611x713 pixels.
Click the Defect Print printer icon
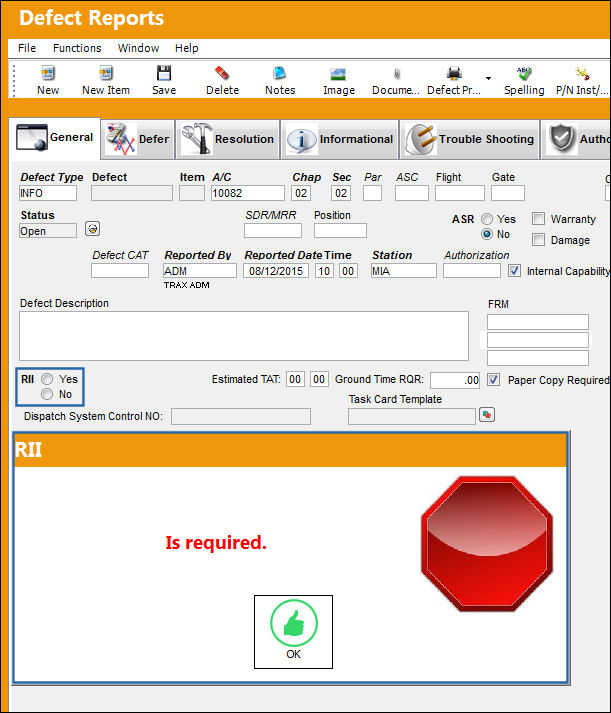coord(454,73)
